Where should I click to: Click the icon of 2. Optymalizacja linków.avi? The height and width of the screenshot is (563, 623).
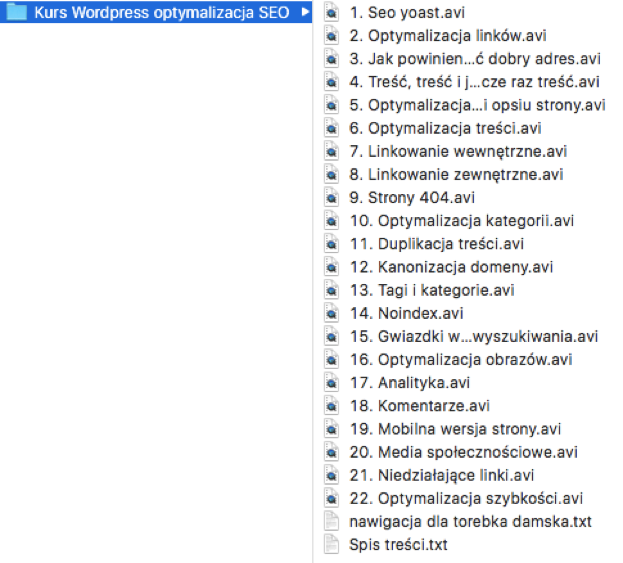[x=331, y=36]
